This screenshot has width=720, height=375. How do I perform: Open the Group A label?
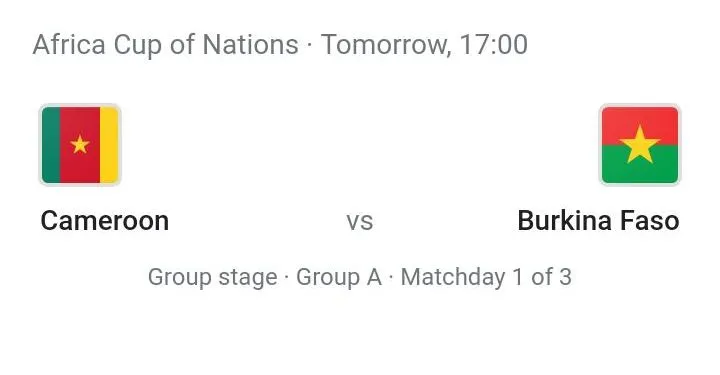[339, 277]
